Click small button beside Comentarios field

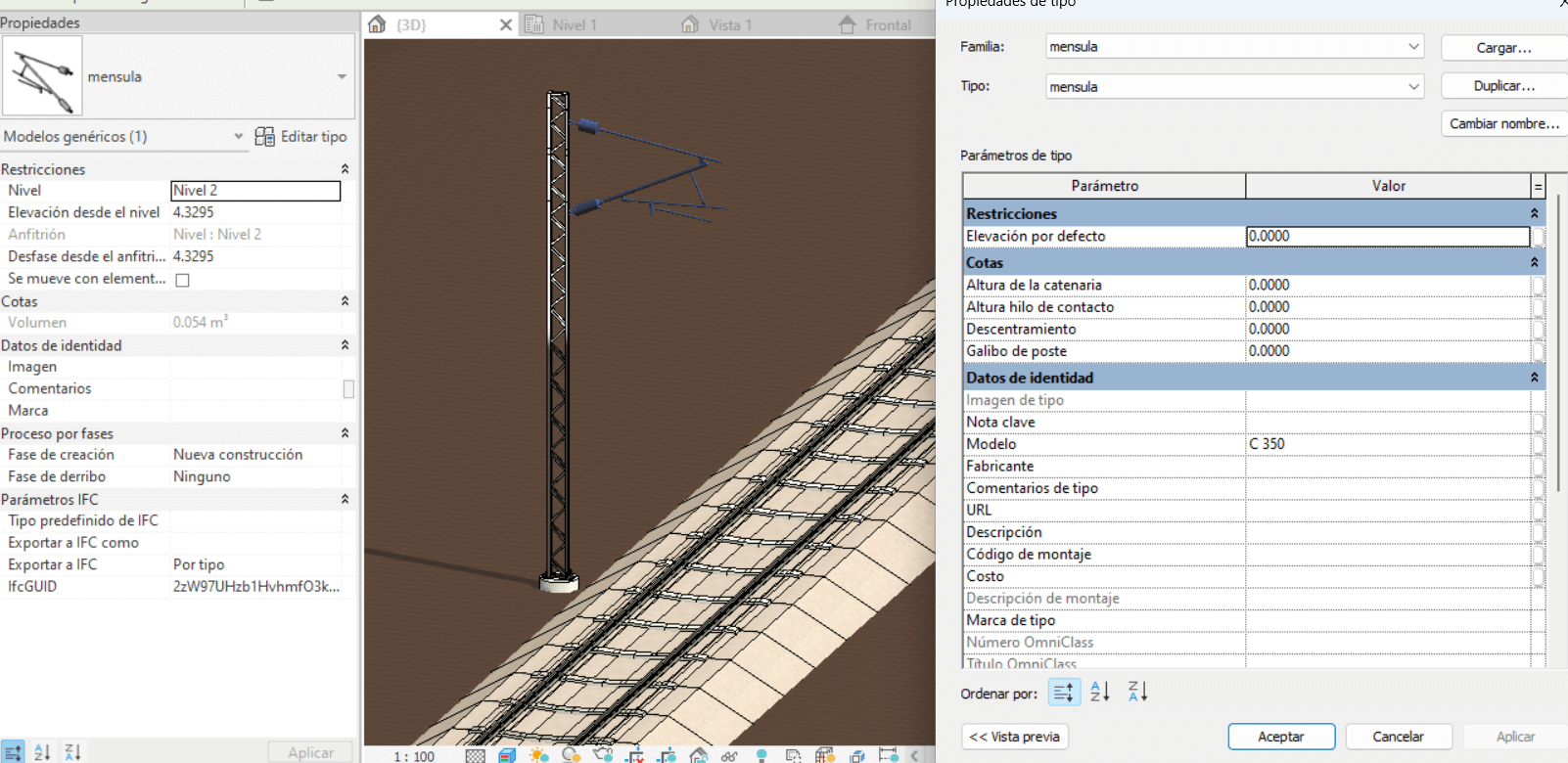(348, 389)
